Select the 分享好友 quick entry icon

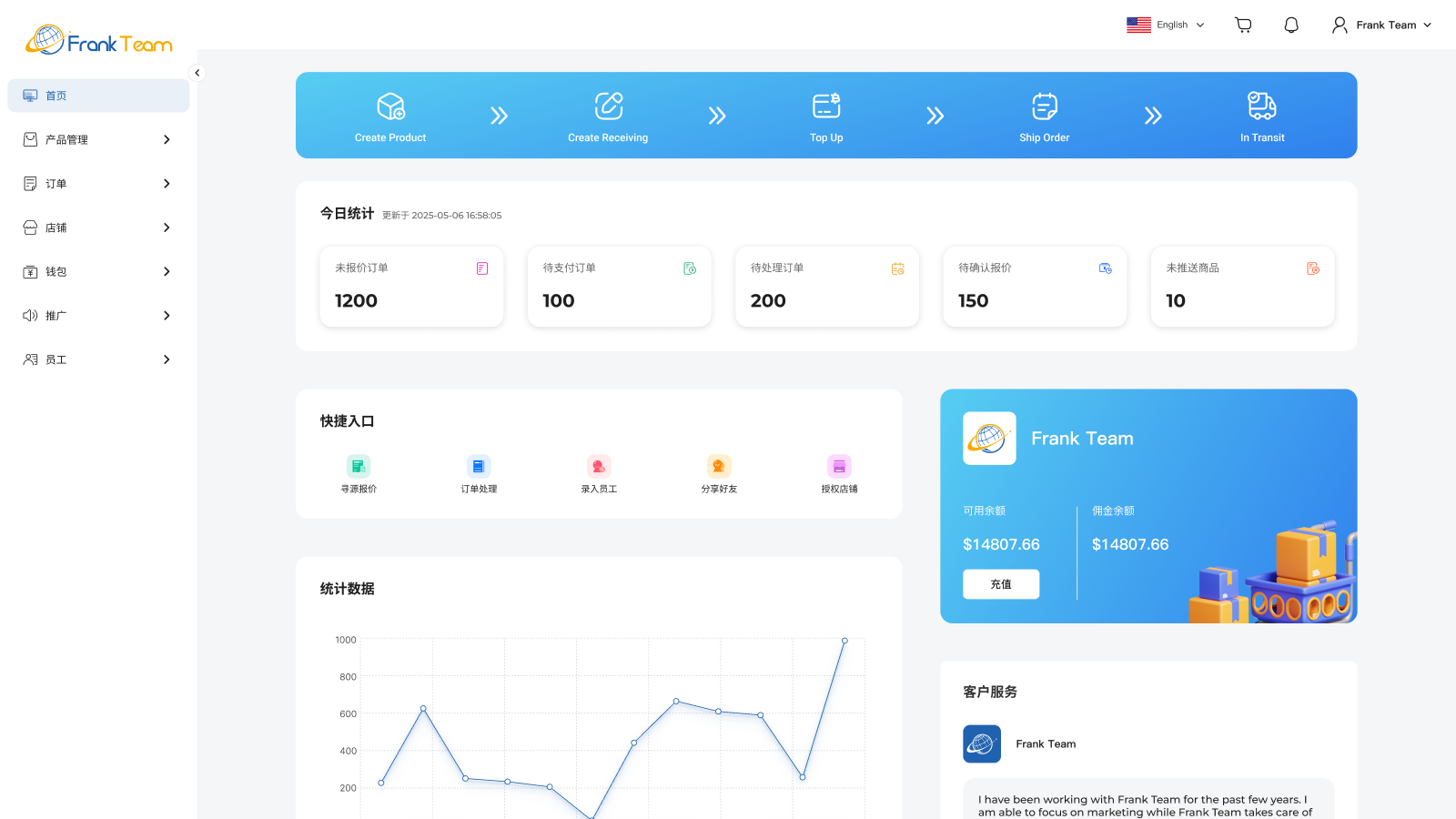(718, 466)
